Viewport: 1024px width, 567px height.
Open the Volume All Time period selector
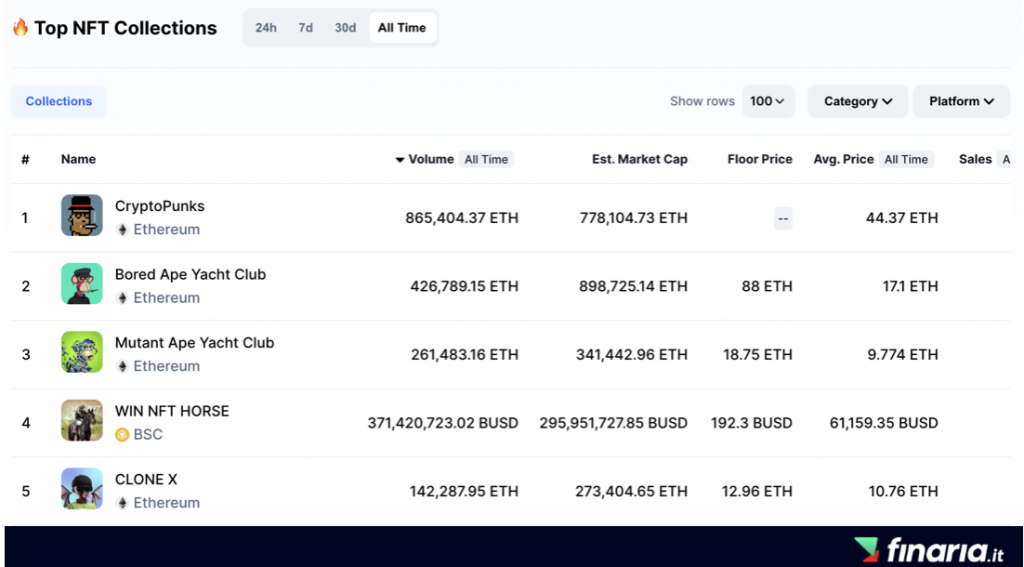tap(486, 159)
